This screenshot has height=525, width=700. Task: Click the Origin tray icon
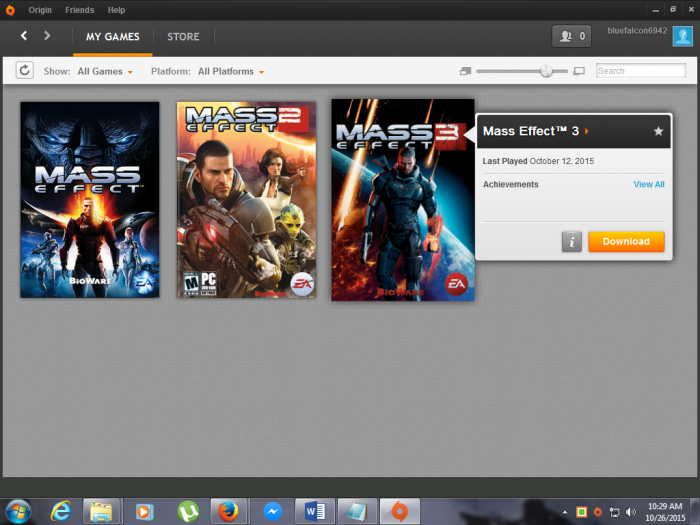(x=598, y=512)
